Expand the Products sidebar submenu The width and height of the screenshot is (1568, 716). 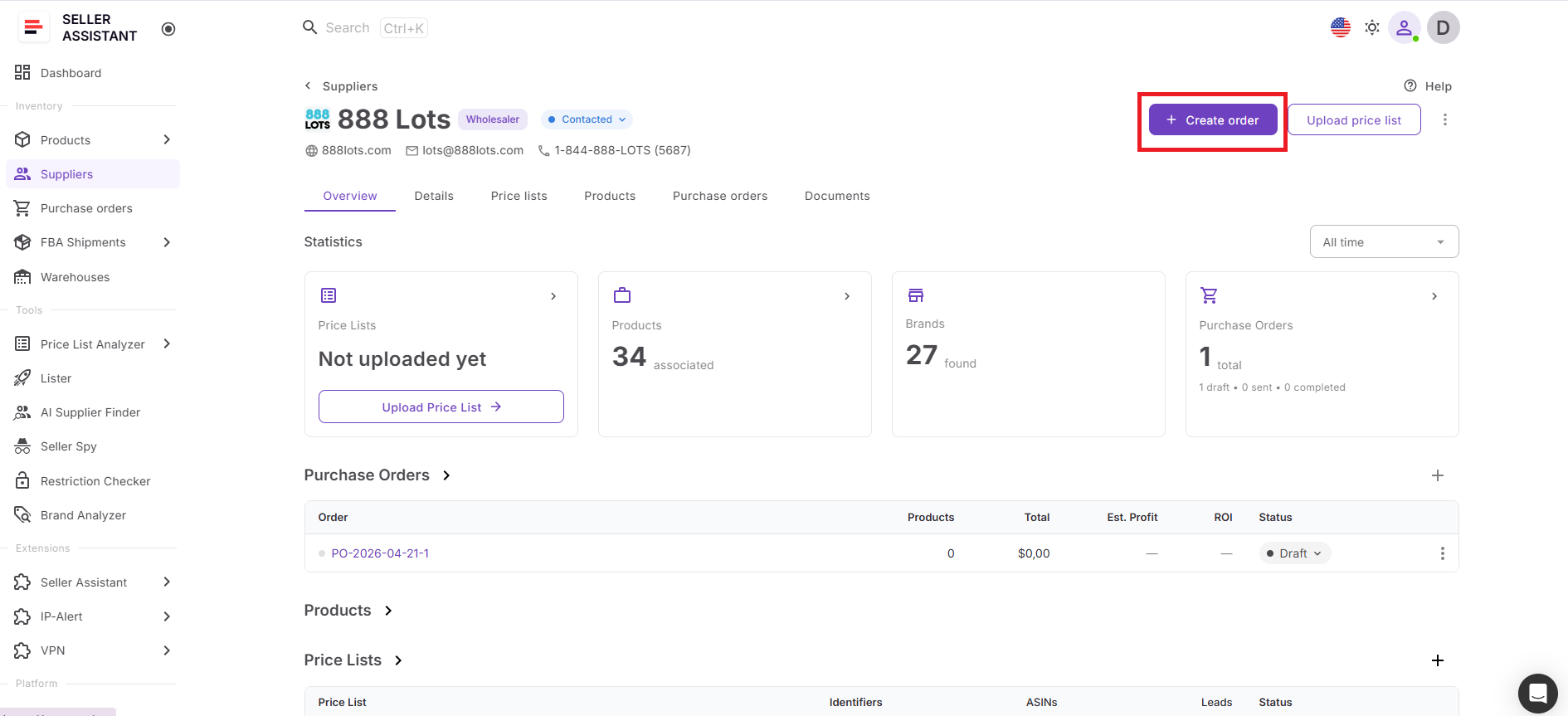[167, 139]
